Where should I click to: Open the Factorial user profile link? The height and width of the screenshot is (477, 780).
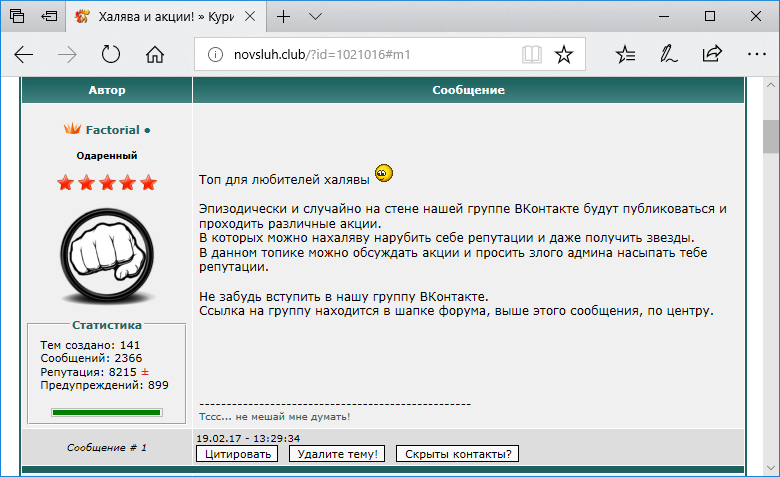pyautogui.click(x=112, y=130)
